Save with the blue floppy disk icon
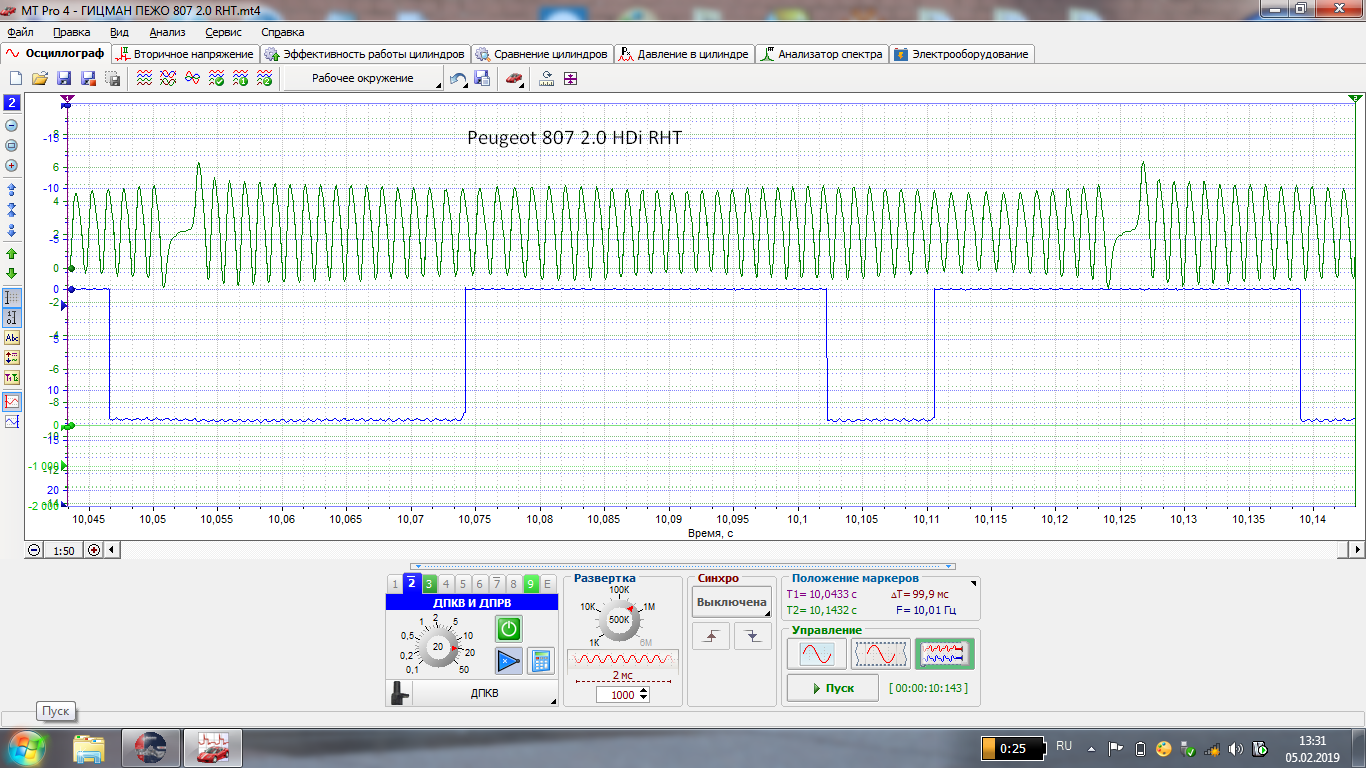Screen dimensions: 1366x768 point(64,78)
